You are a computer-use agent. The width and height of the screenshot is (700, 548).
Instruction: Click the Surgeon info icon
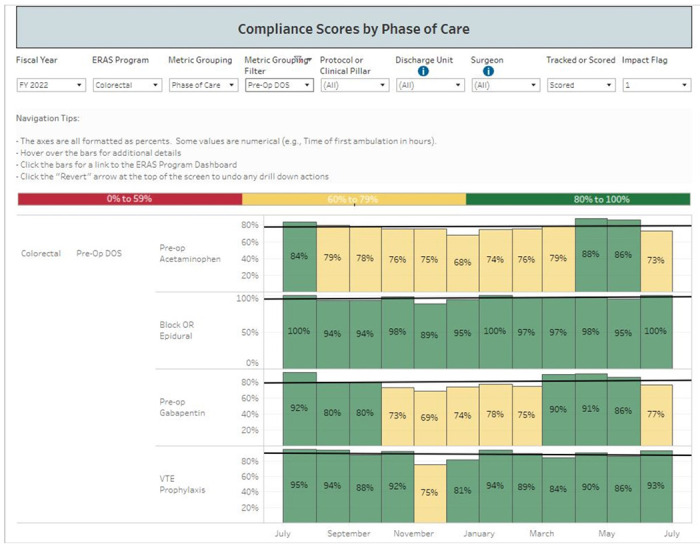(x=488, y=72)
